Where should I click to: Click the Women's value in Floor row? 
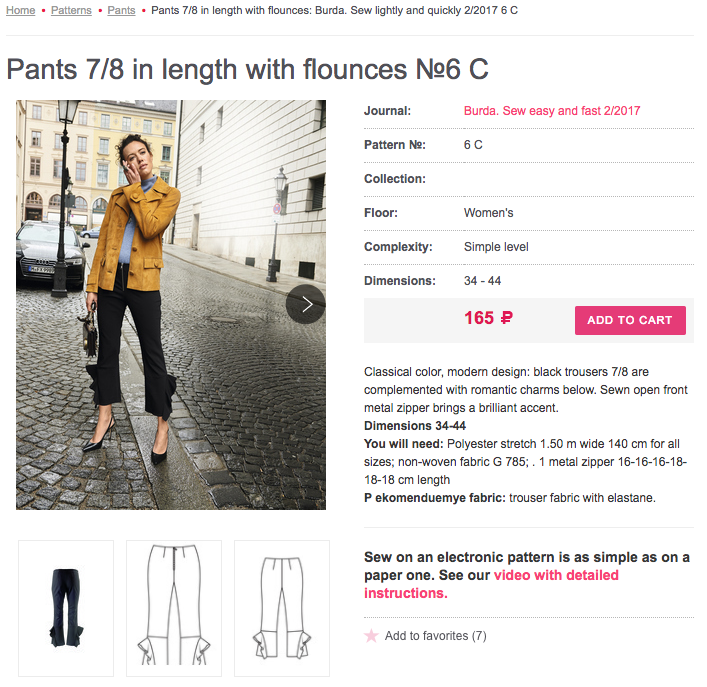488,213
